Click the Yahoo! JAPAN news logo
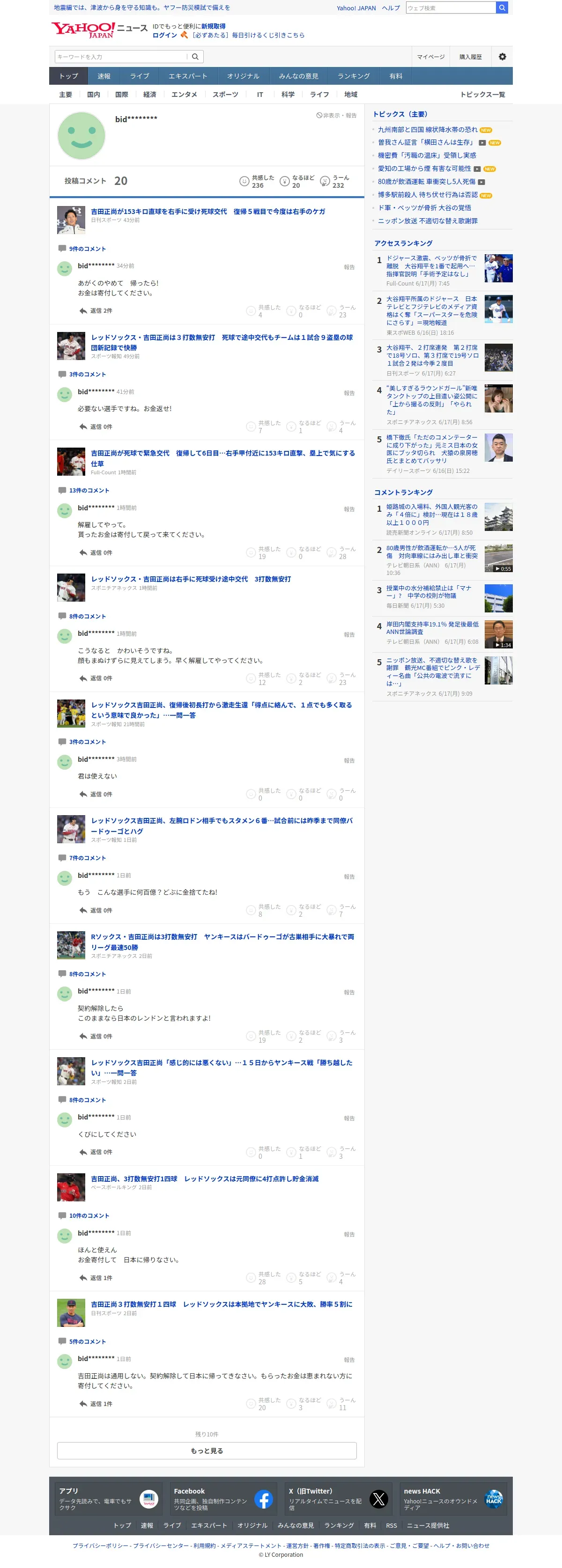The image size is (562, 1568). click(x=99, y=30)
